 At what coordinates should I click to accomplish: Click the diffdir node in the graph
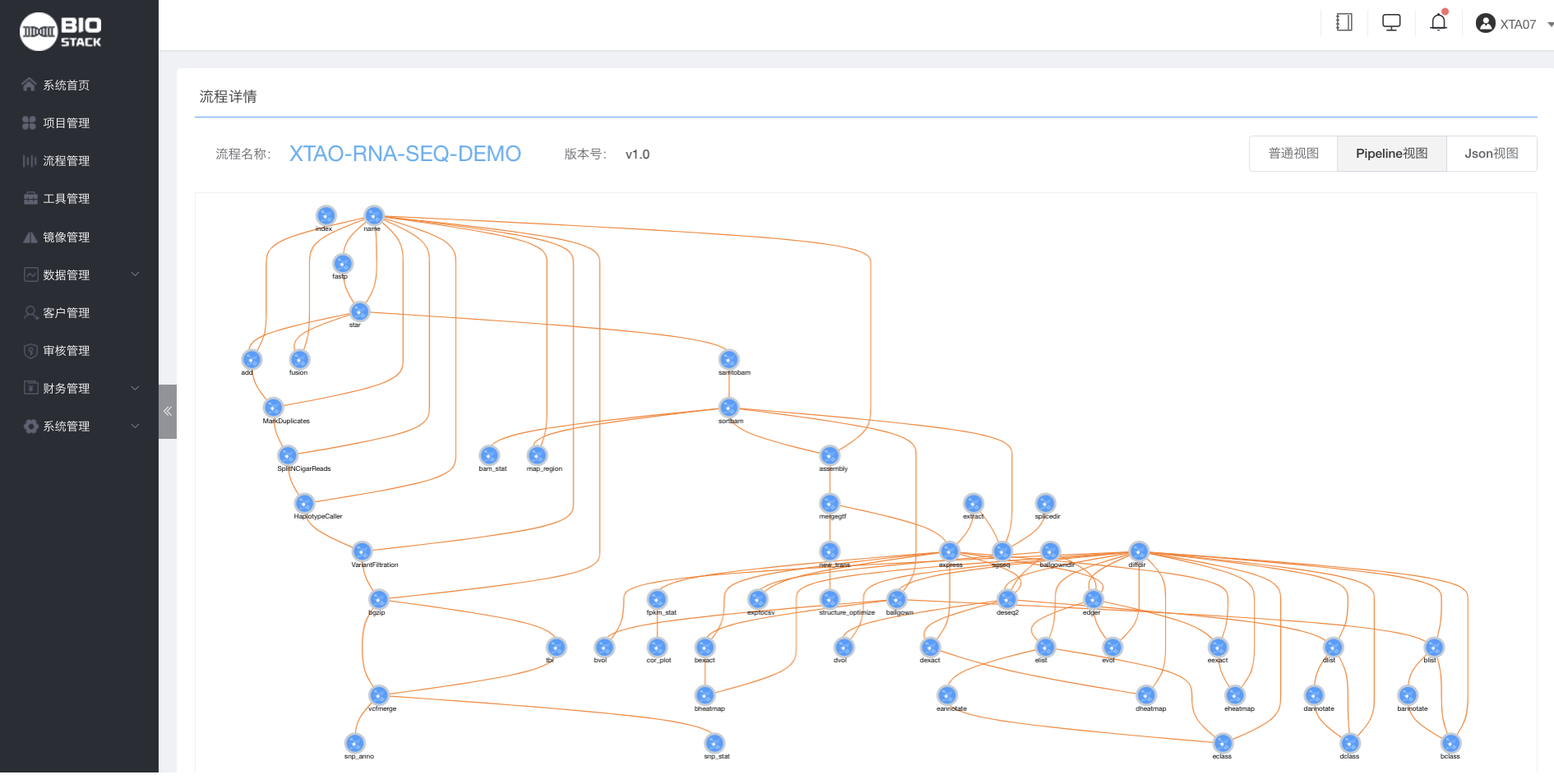[1139, 551]
